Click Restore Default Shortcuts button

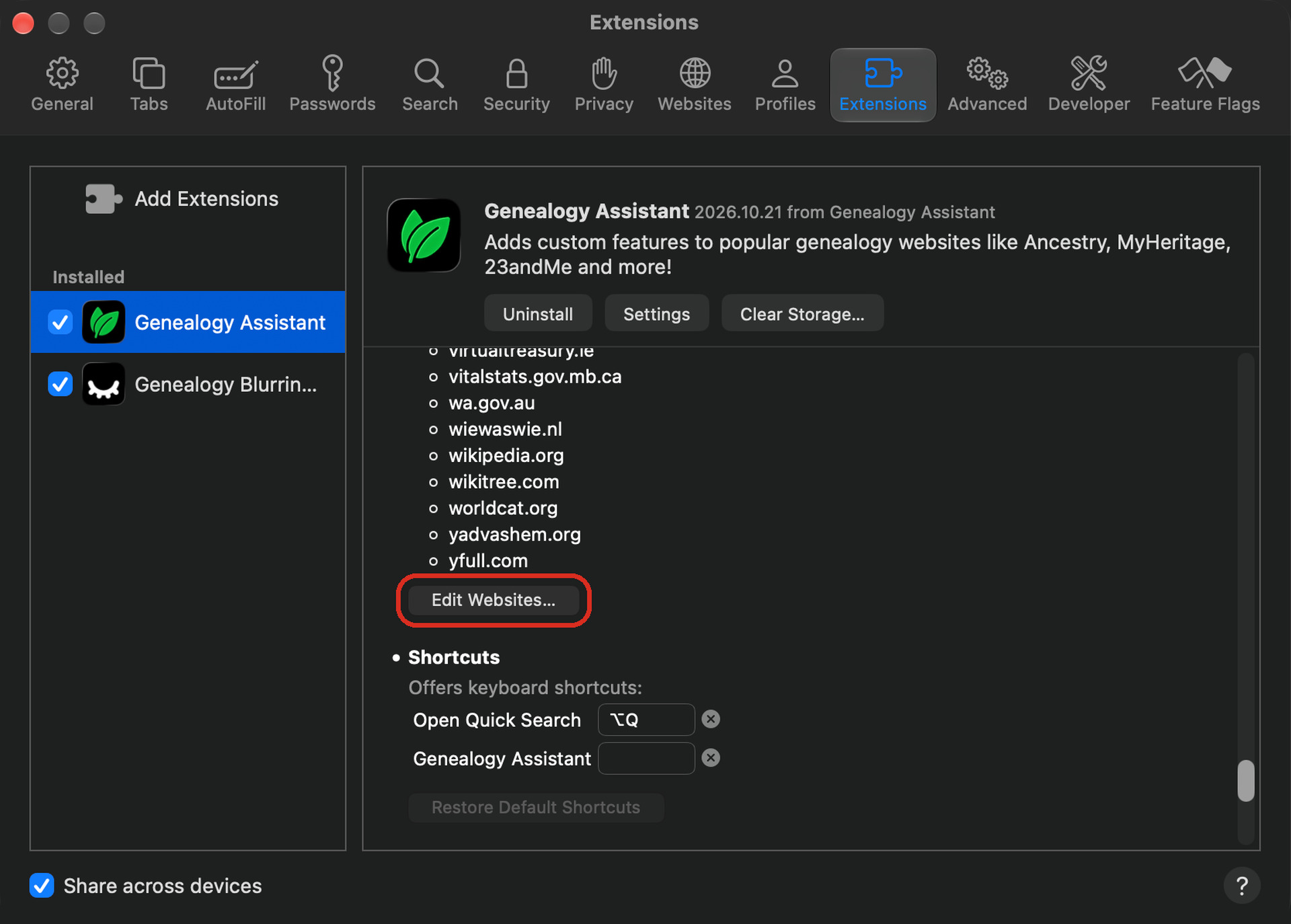(536, 807)
